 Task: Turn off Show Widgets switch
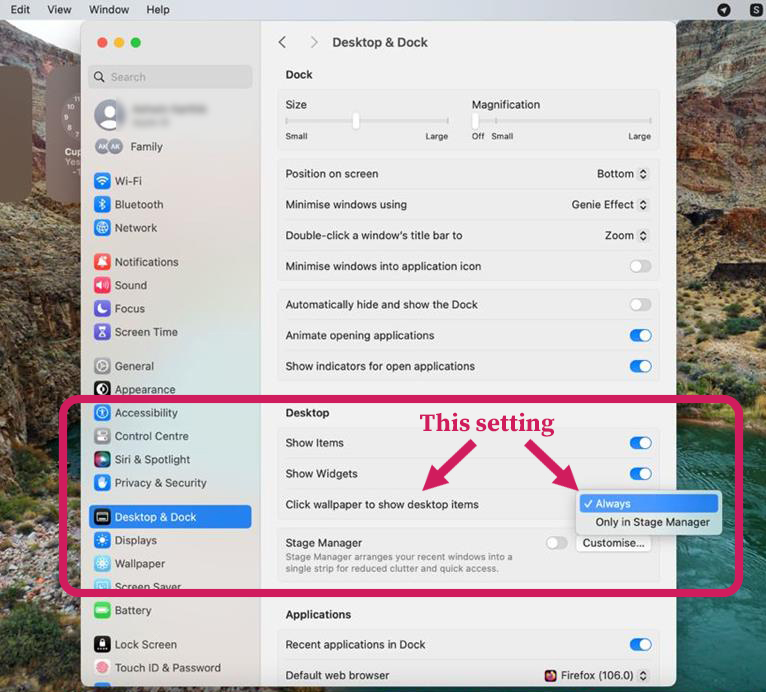click(x=640, y=474)
